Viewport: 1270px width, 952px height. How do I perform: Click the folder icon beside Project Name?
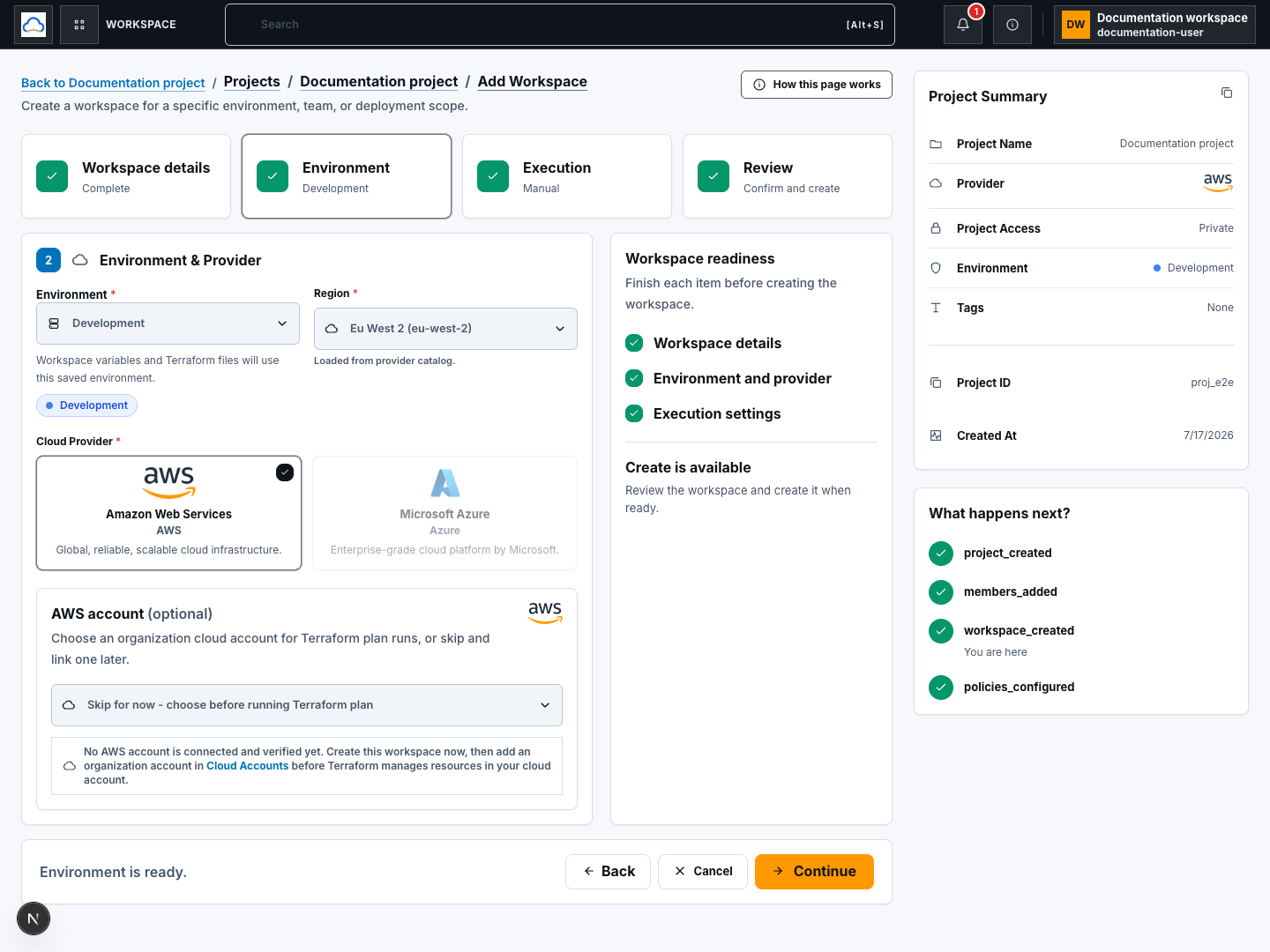coord(936,144)
